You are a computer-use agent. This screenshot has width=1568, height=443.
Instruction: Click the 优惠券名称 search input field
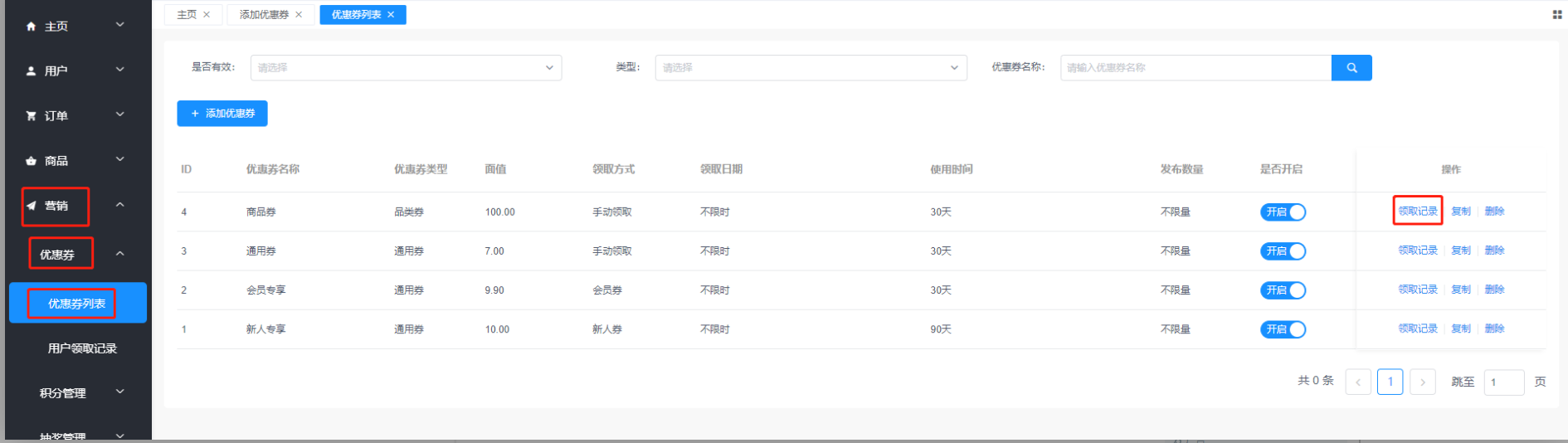coord(1195,68)
